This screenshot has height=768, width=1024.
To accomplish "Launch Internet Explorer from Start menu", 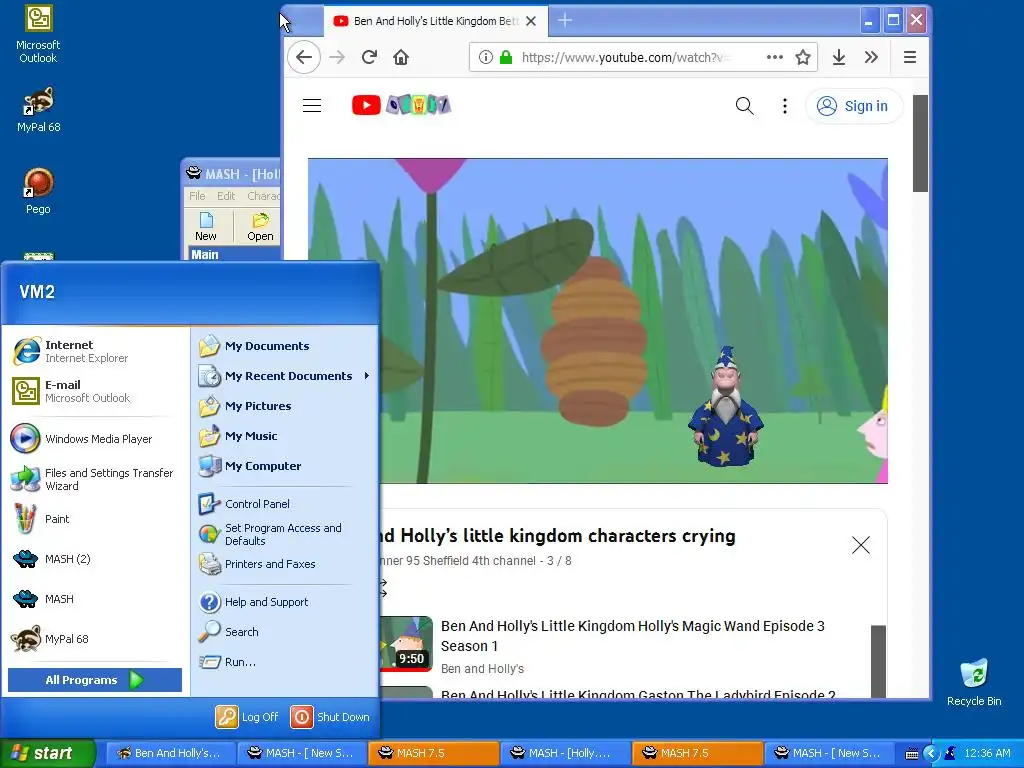I will [x=97, y=351].
